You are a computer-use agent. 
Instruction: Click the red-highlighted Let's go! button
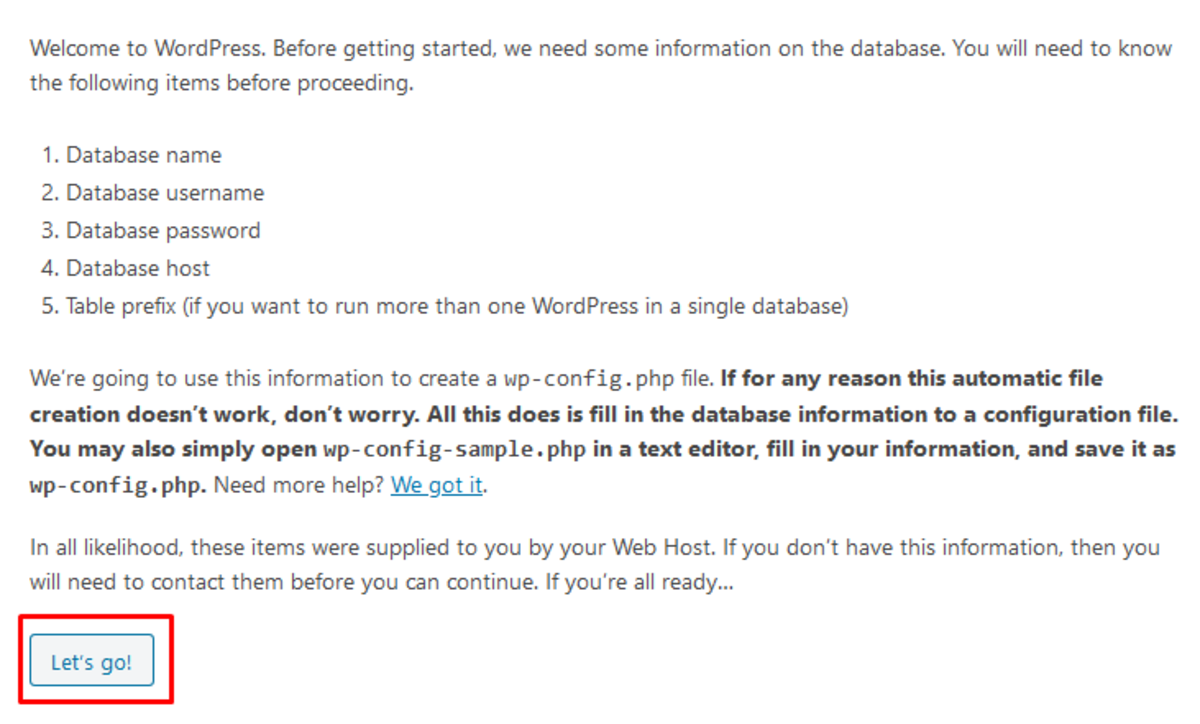[91, 660]
